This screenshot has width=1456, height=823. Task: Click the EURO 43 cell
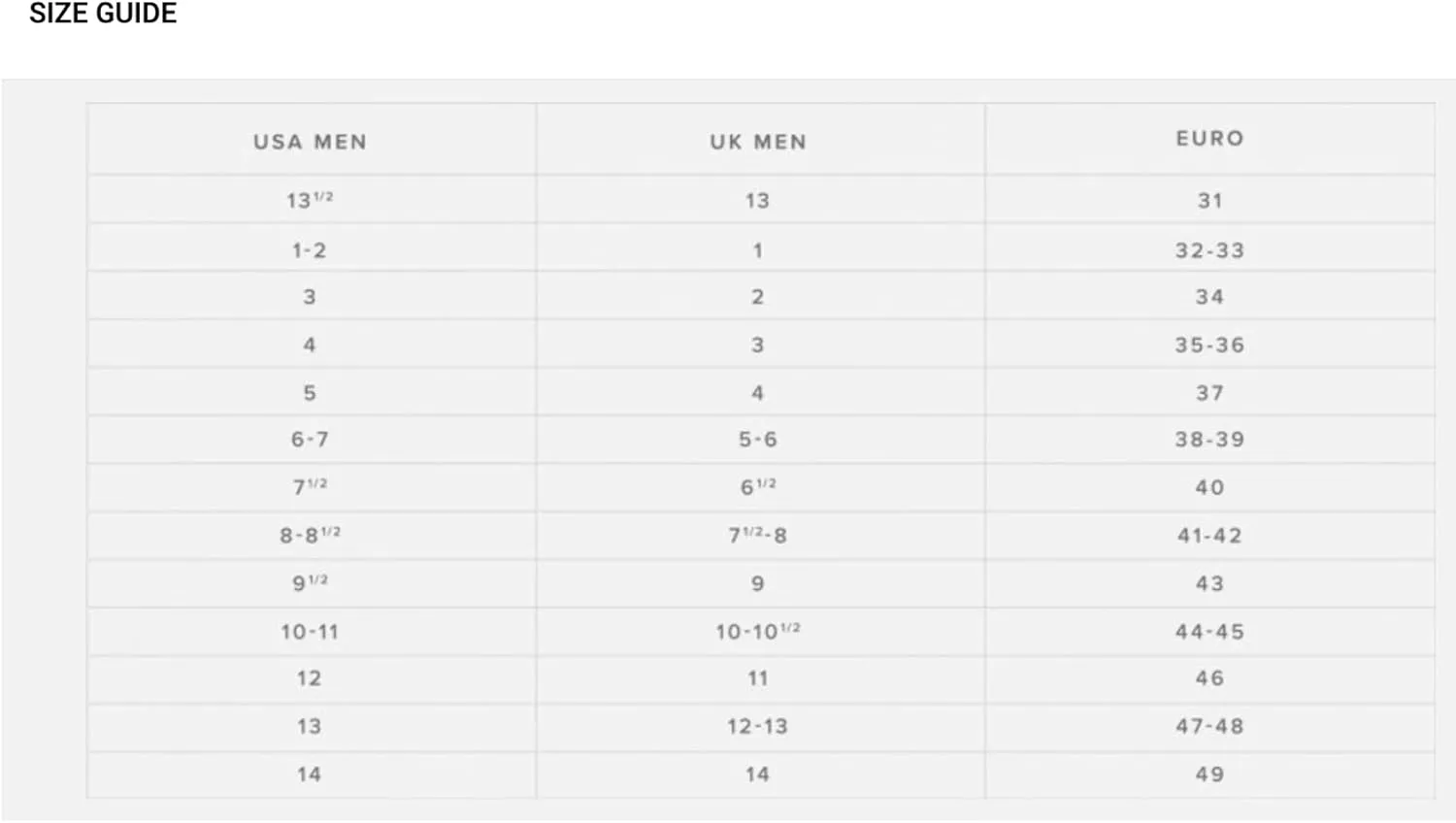[1209, 583]
